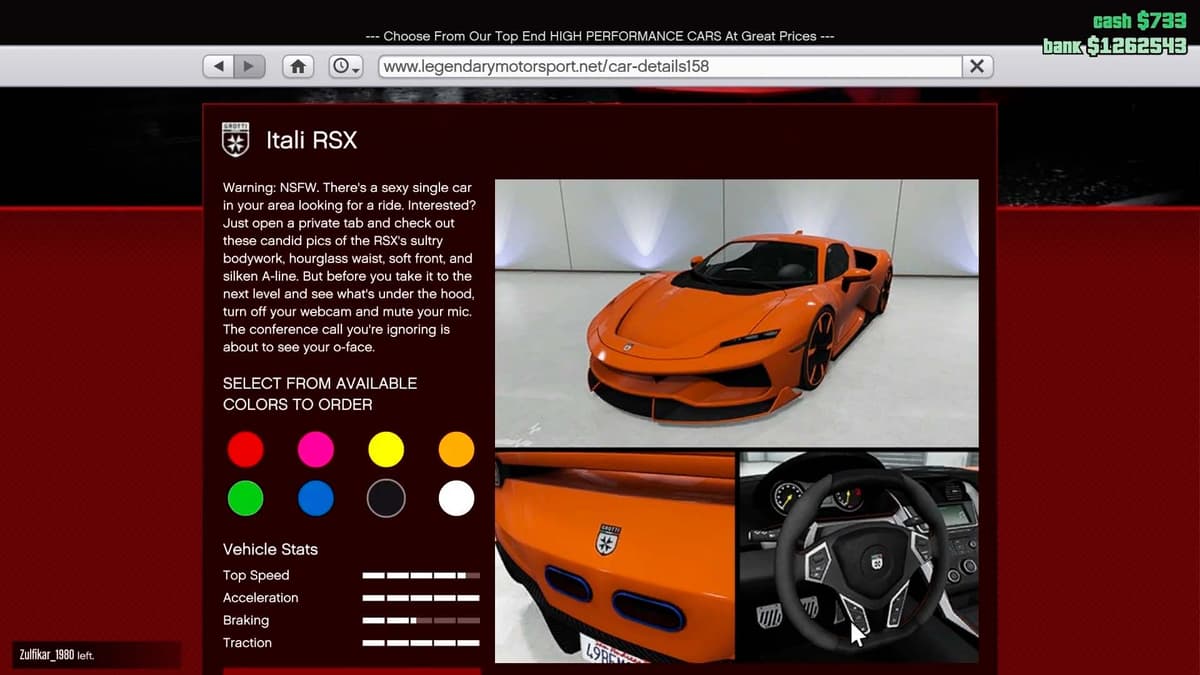
Task: Close the browser with the X button
Action: click(x=976, y=66)
